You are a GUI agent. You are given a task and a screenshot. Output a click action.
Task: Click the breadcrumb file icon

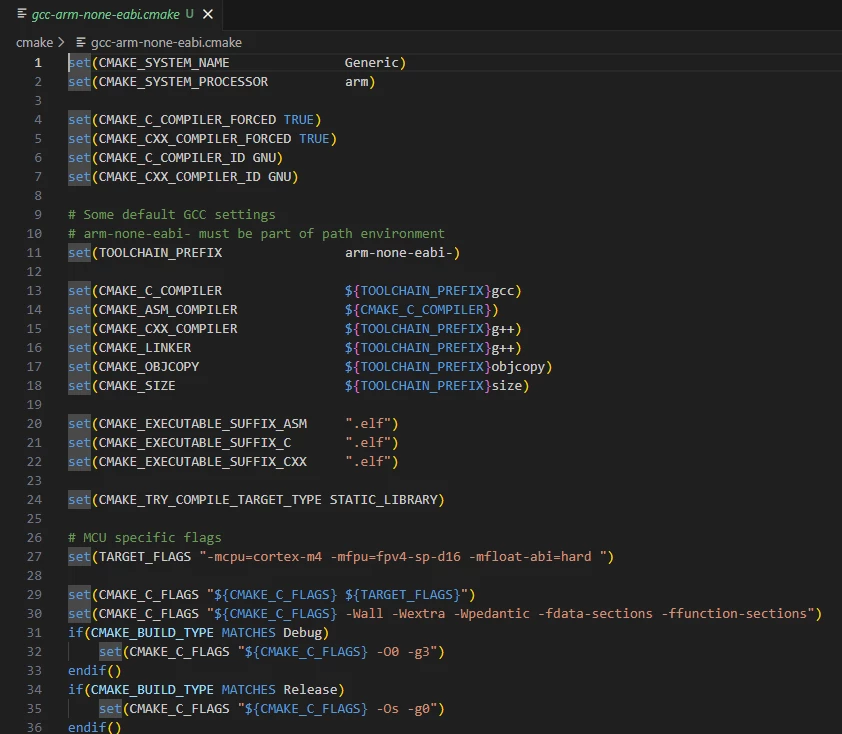coord(81,42)
